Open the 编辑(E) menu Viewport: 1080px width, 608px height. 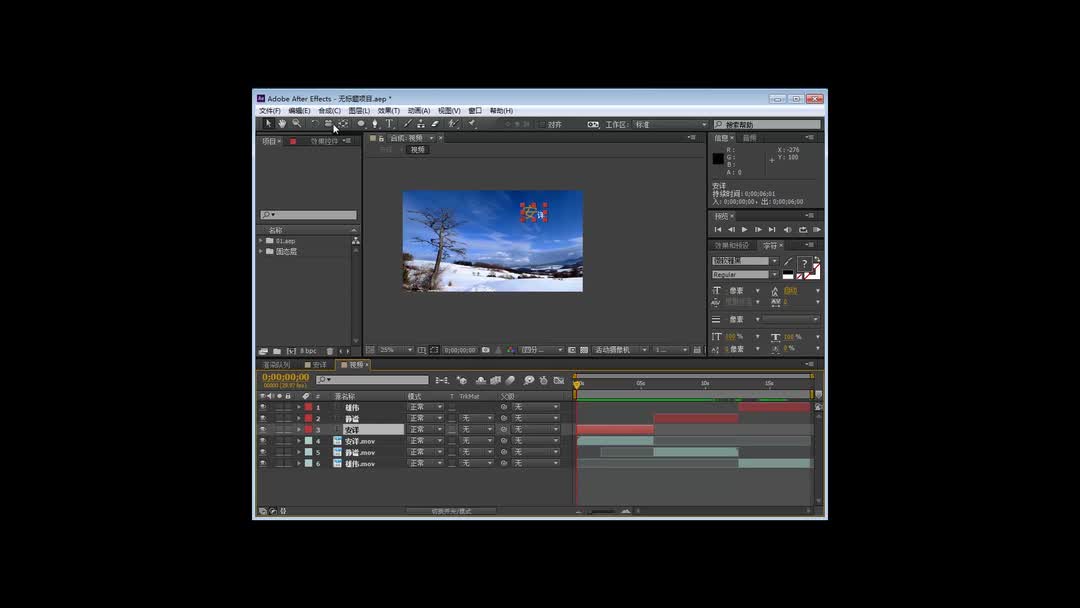(299, 111)
